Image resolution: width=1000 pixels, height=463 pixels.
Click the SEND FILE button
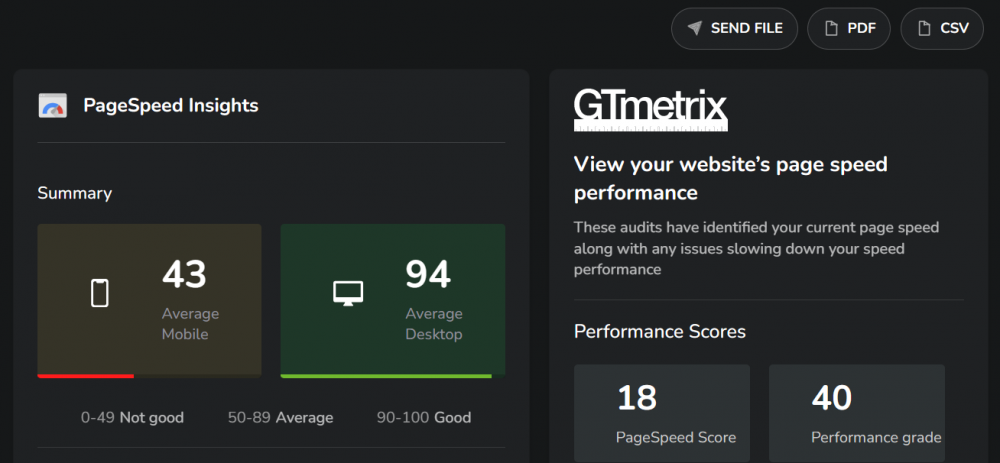point(734,29)
